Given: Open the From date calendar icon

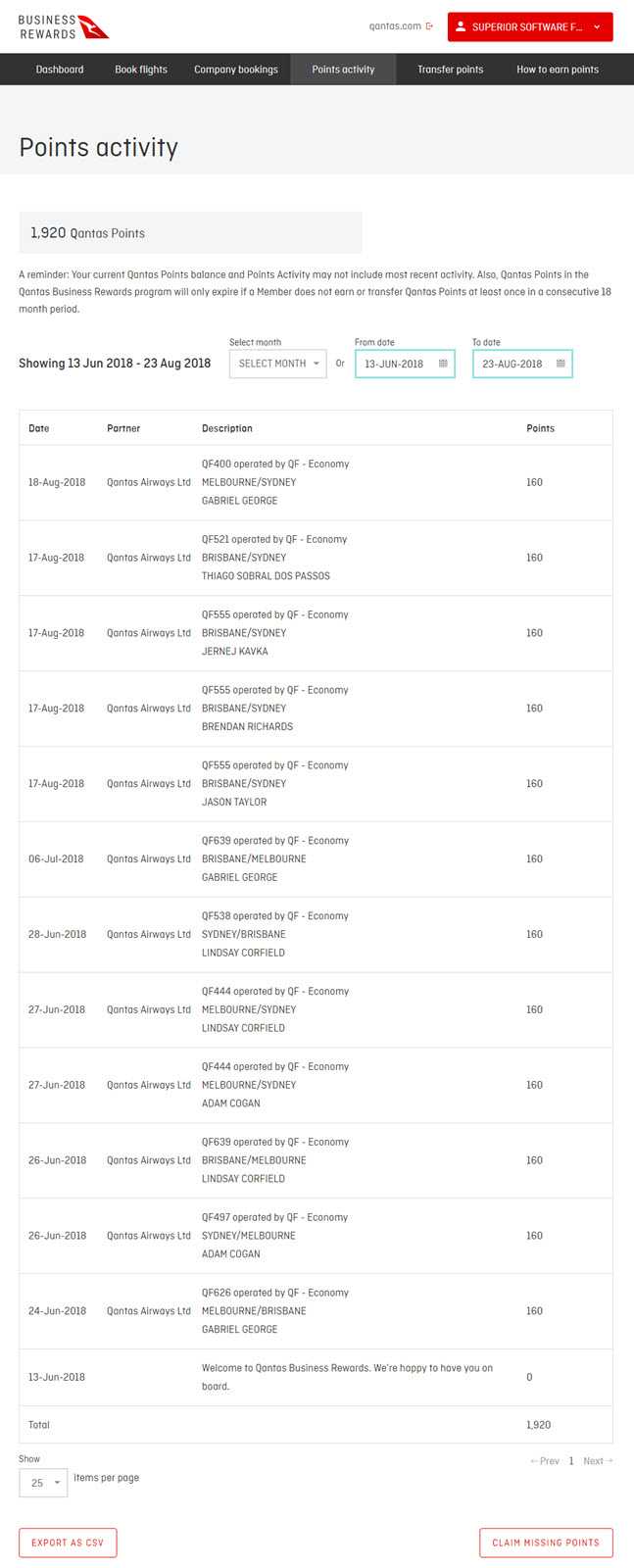Looking at the screenshot, I should click(443, 364).
